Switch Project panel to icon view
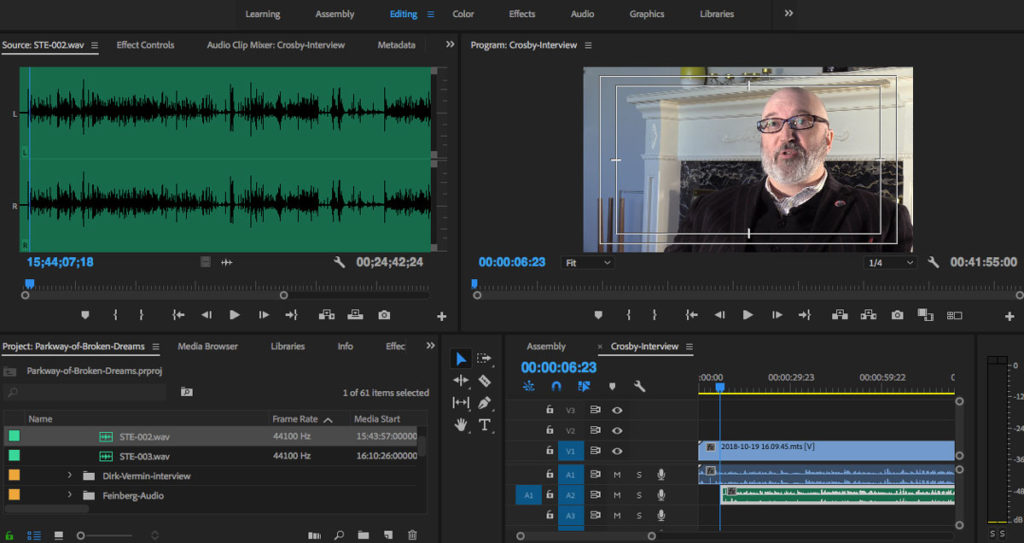The height and width of the screenshot is (543, 1024). coord(58,536)
